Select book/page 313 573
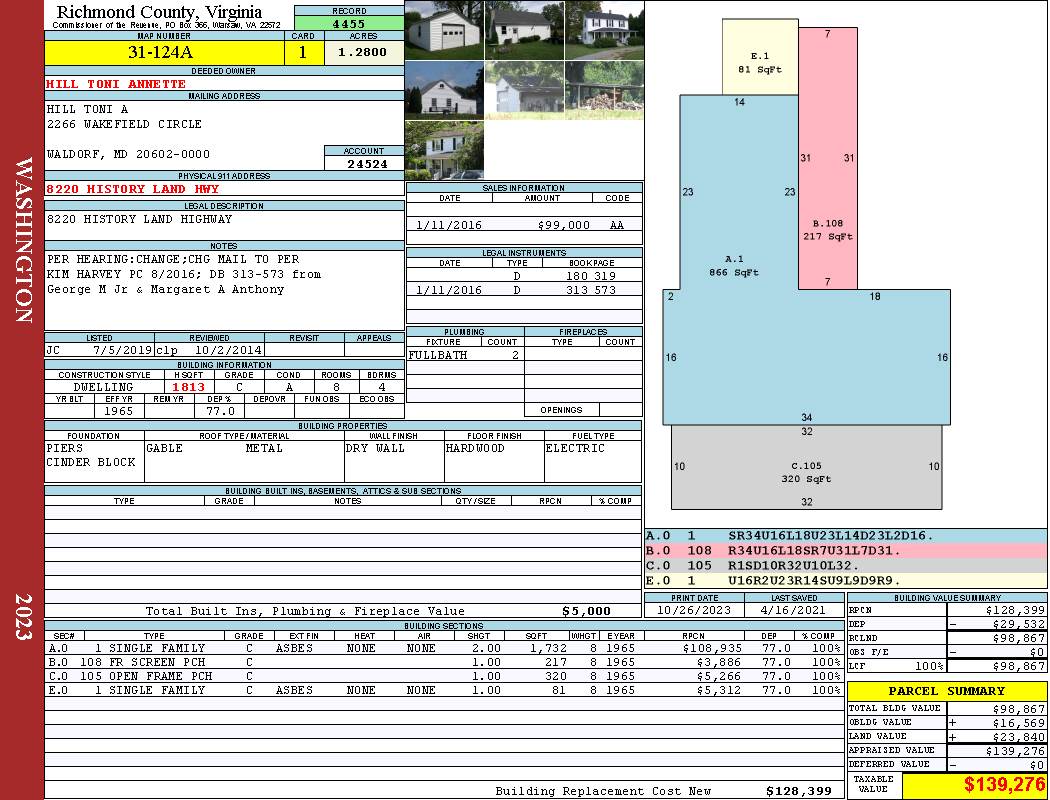The height and width of the screenshot is (800, 1050). pos(591,290)
